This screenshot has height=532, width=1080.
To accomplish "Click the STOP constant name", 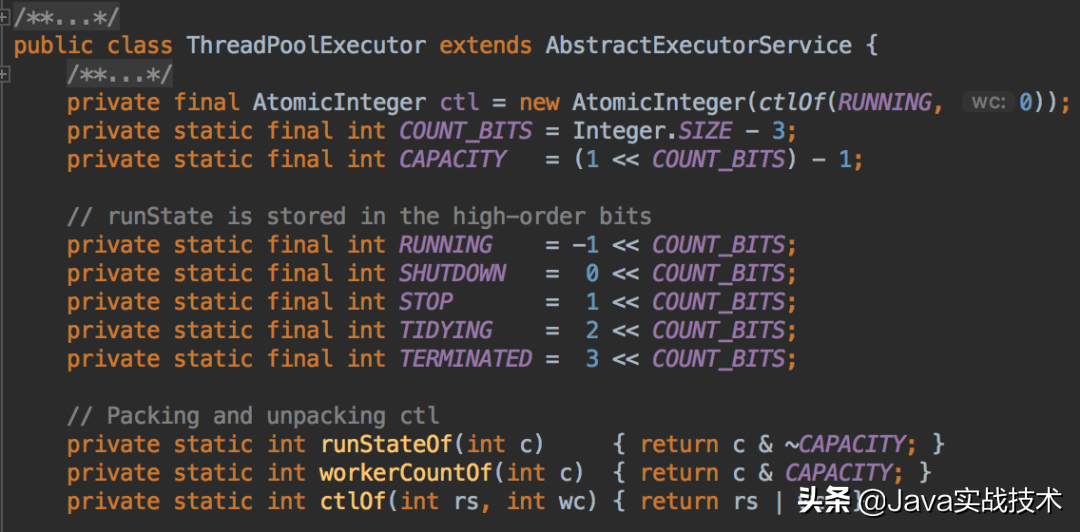I will [x=426, y=302].
